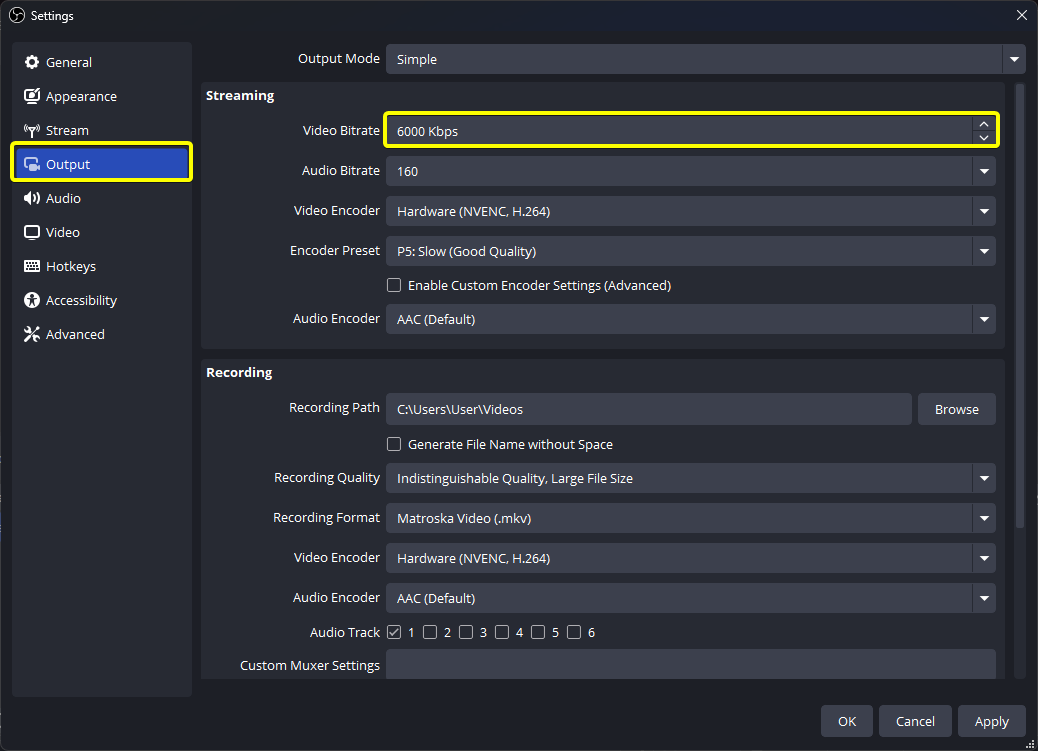The width and height of the screenshot is (1038, 751).
Task: Click the Custom Muxer Settings field
Action: pos(690,664)
